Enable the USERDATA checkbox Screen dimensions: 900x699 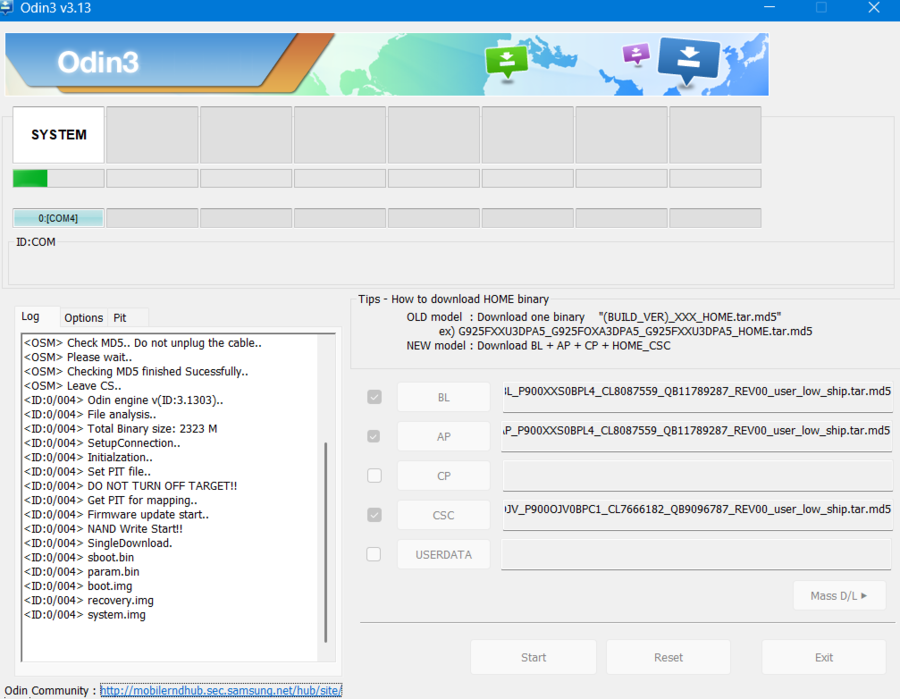pyautogui.click(x=374, y=554)
